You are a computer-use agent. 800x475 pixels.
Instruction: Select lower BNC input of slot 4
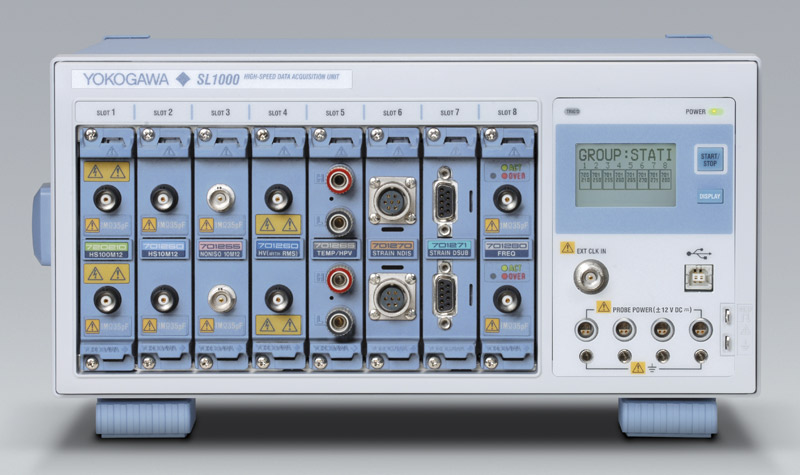(279, 299)
